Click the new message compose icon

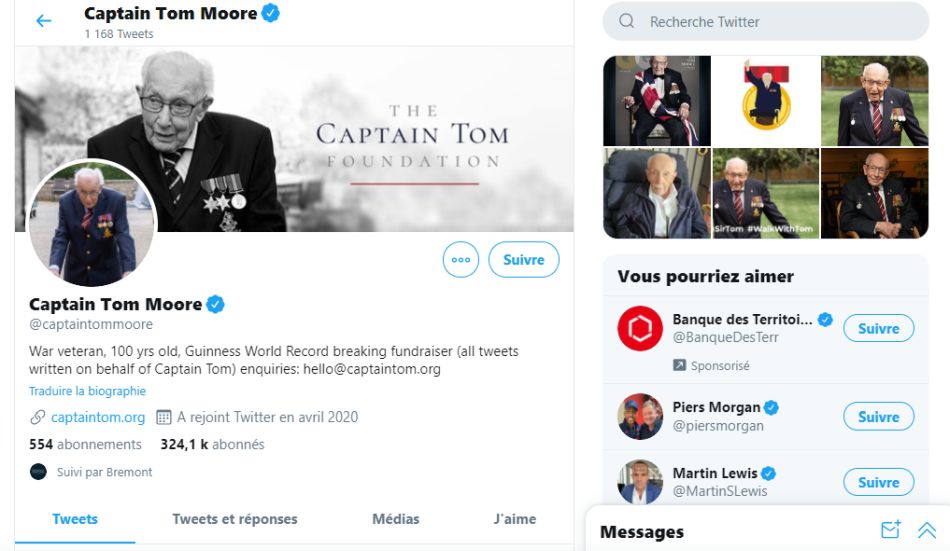(890, 531)
